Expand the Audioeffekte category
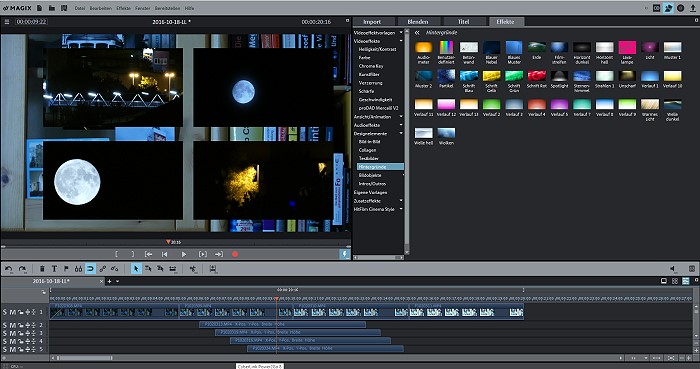700x369 pixels. [401, 125]
